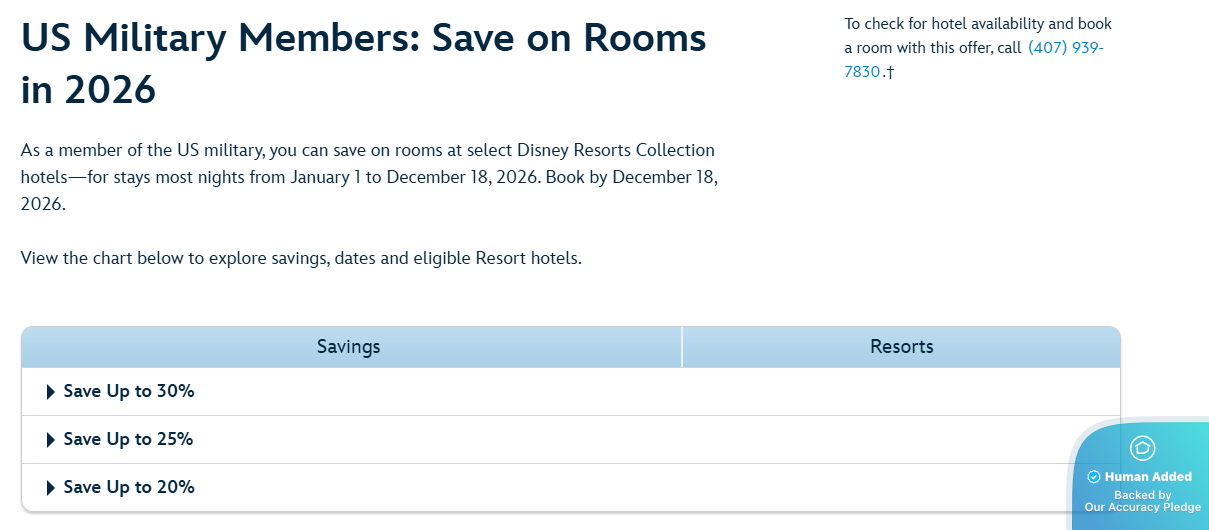This screenshot has width=1209, height=530.
Task: Click the "Human Added" badge label
Action: coord(1148,477)
